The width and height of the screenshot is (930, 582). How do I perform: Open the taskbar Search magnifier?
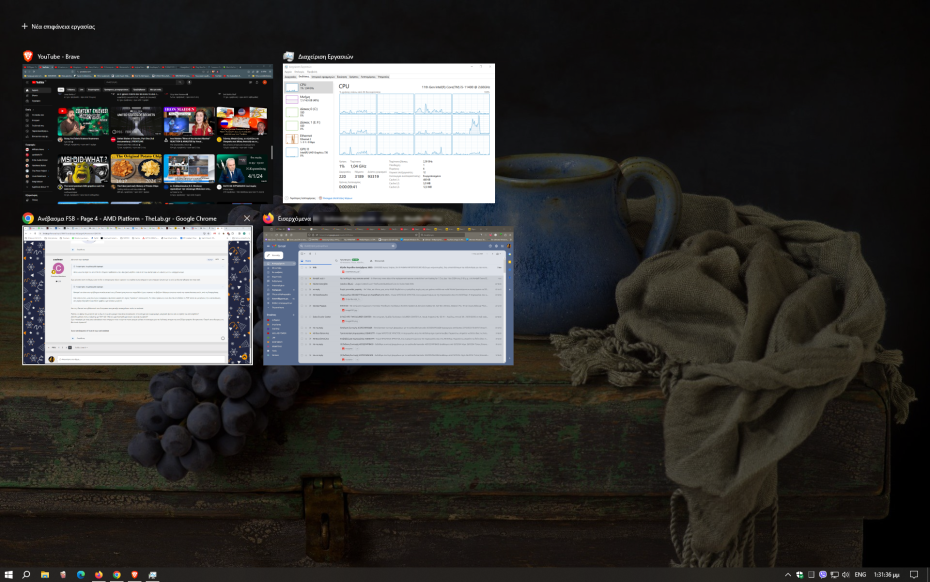pyautogui.click(x=26, y=574)
